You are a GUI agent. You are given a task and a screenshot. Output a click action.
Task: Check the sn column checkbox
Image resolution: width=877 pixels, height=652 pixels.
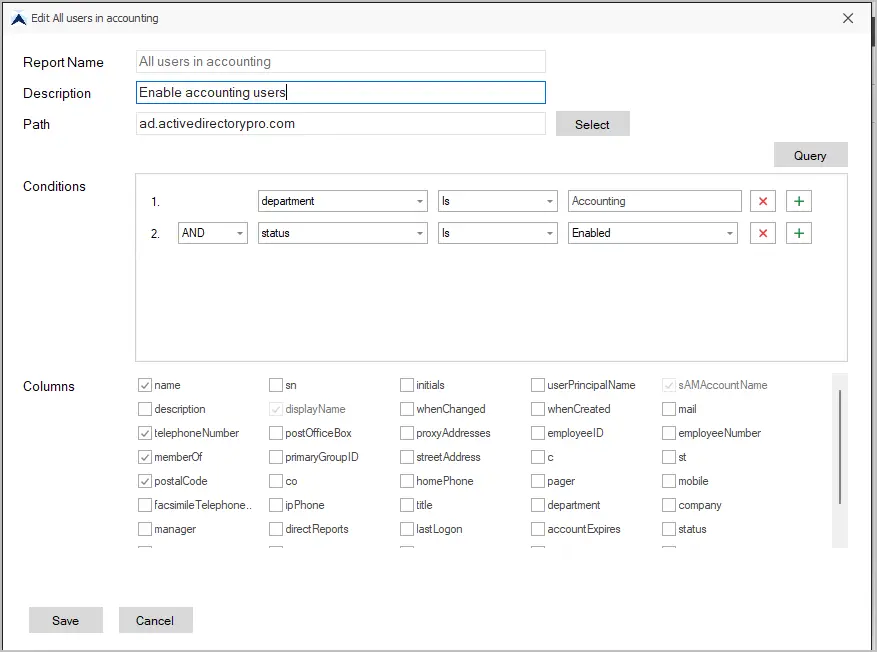(276, 385)
